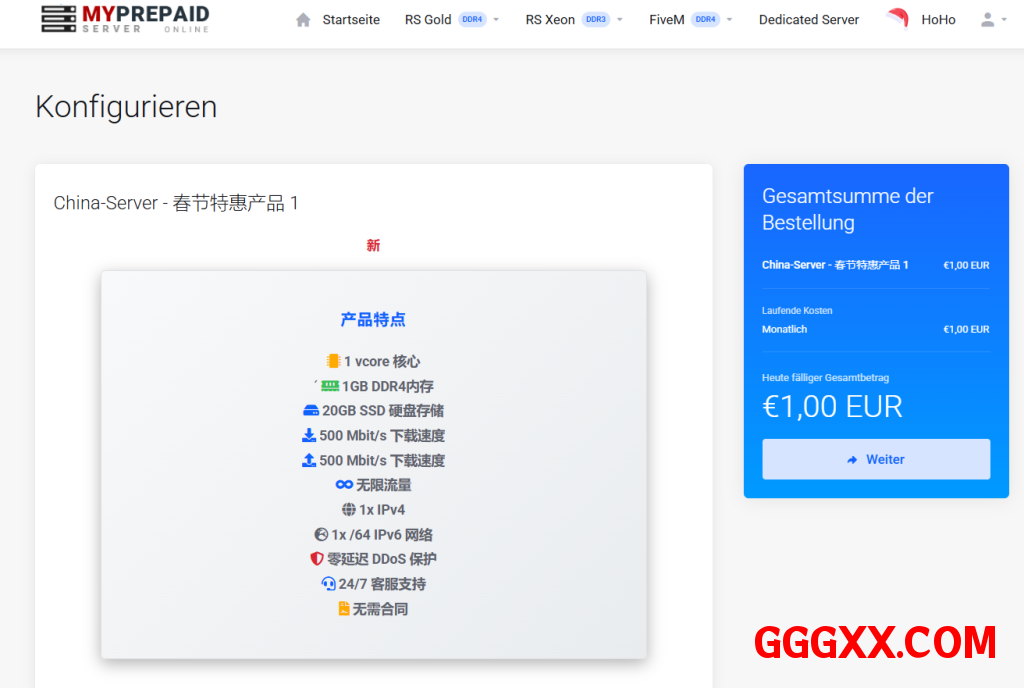Screen dimensions: 1024x688
Task: Open the FiveM dropdown menu
Action: (690, 20)
